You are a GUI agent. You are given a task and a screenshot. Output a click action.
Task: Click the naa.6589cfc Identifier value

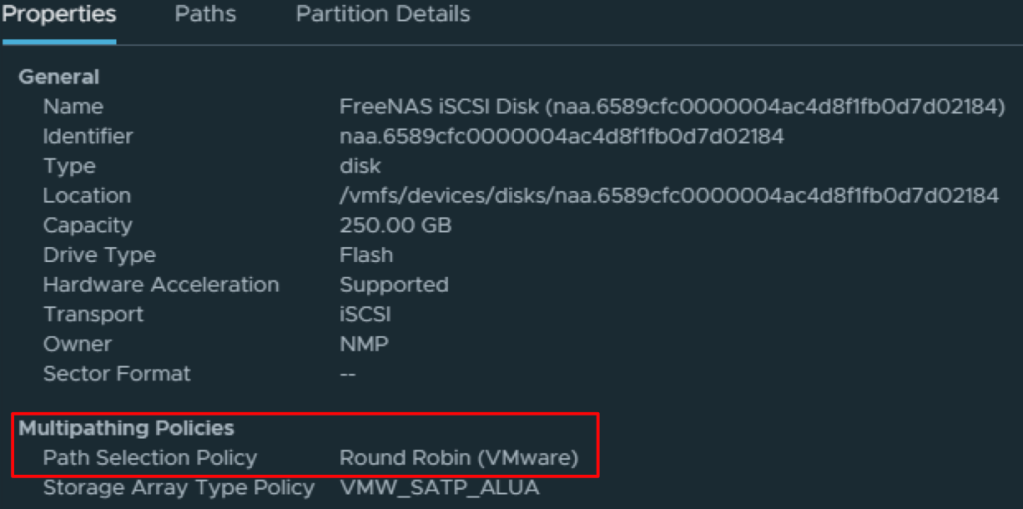coord(561,136)
